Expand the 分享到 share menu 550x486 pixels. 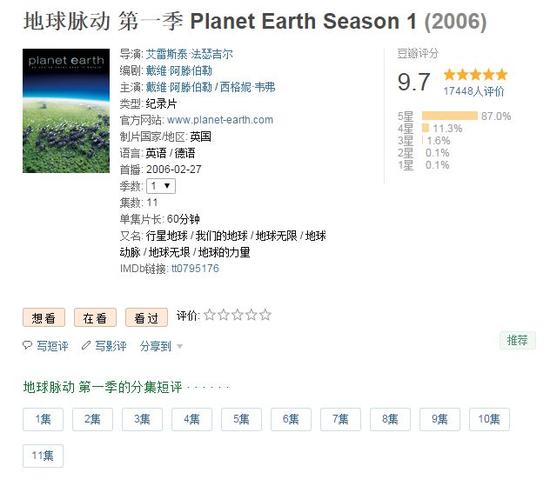click(161, 346)
